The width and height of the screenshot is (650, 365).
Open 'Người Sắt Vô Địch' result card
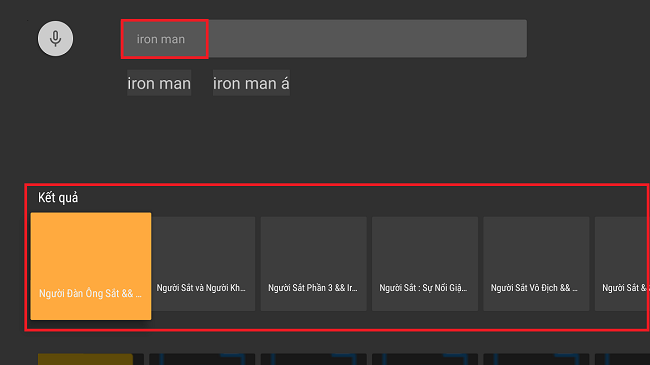click(536, 264)
